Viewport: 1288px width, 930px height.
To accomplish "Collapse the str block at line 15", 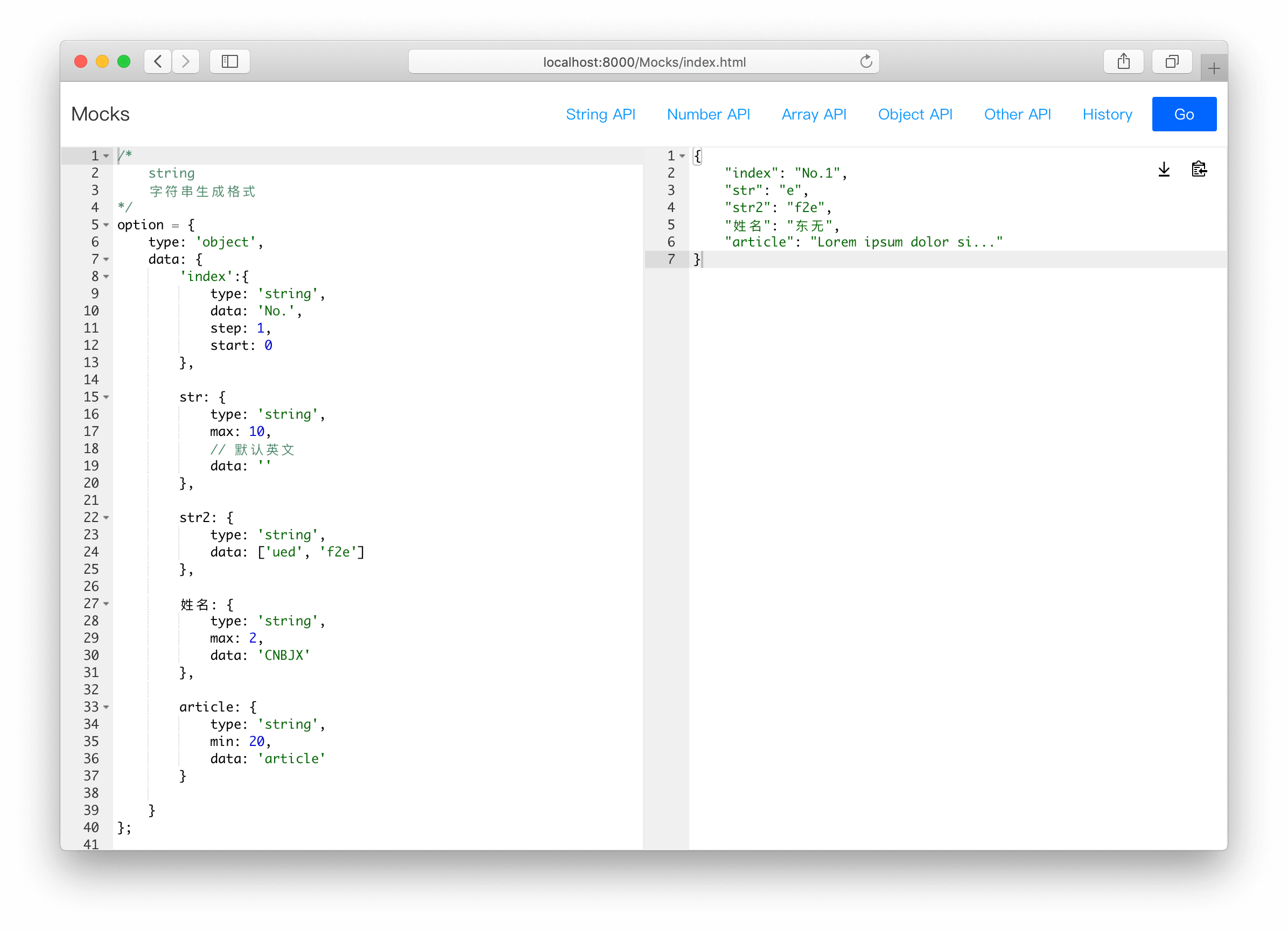I will [x=106, y=397].
